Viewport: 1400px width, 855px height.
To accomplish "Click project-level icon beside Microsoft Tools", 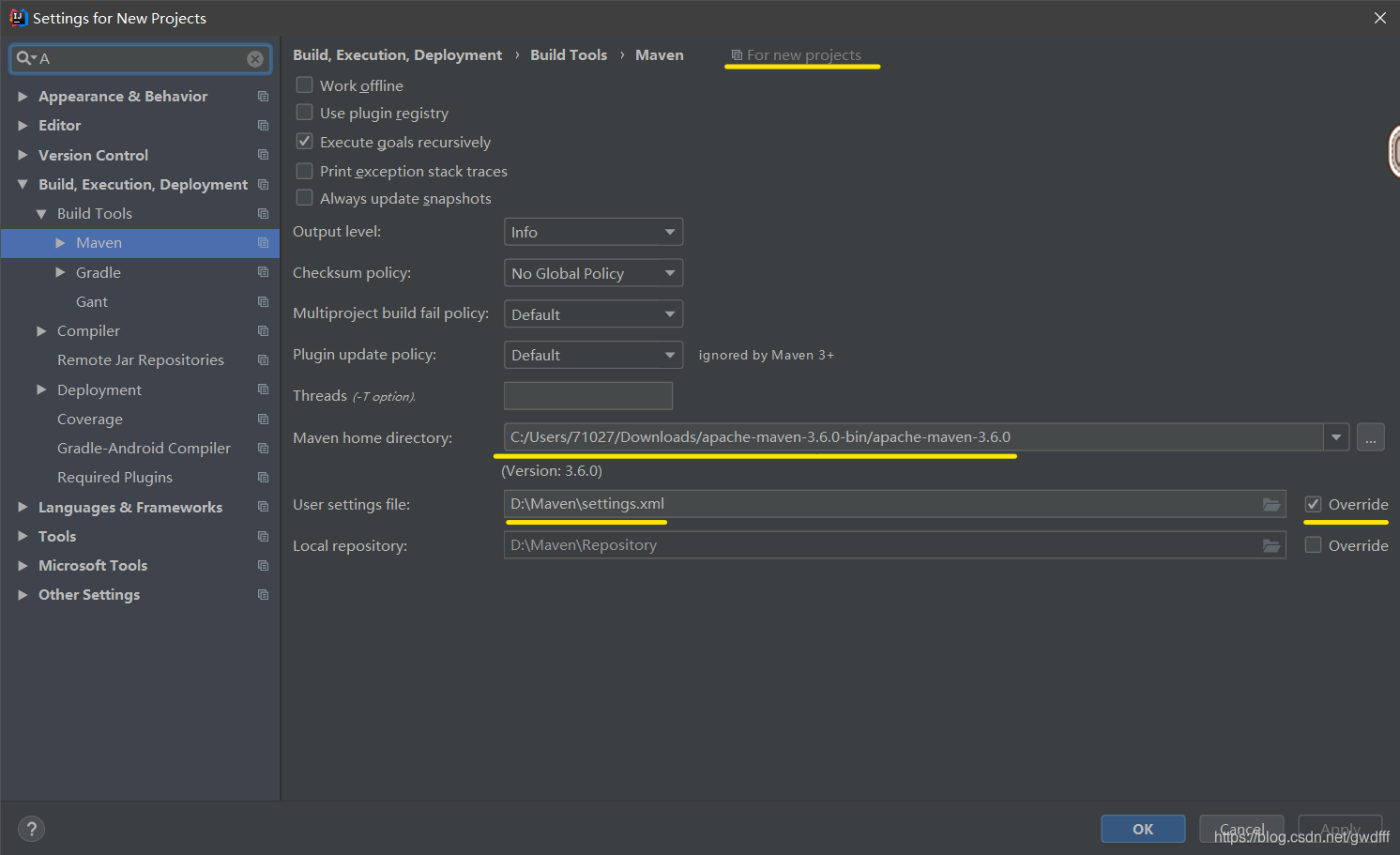I will pos(263,566).
